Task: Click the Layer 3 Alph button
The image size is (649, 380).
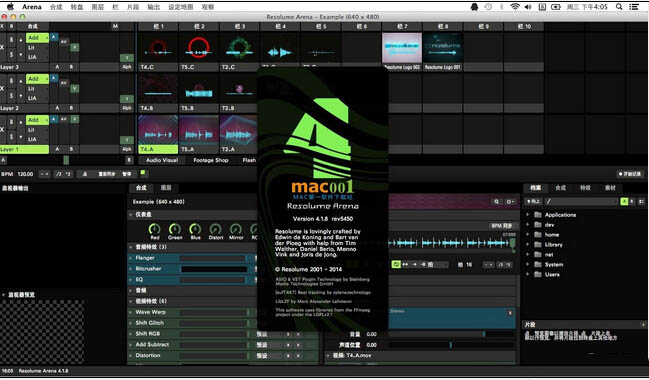Action: [x=127, y=67]
